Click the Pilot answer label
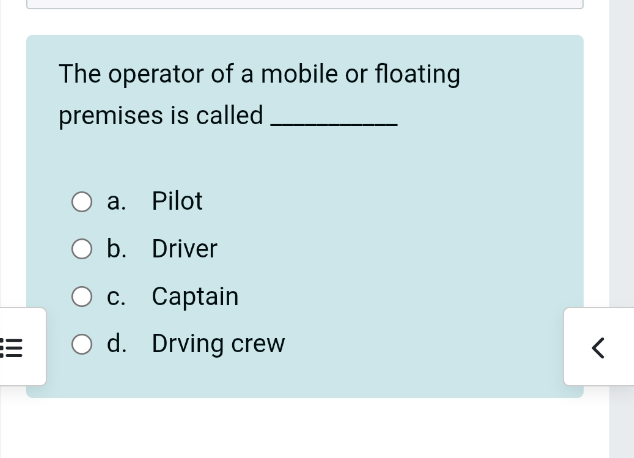Screen dimensions: 634x458 pos(177,201)
